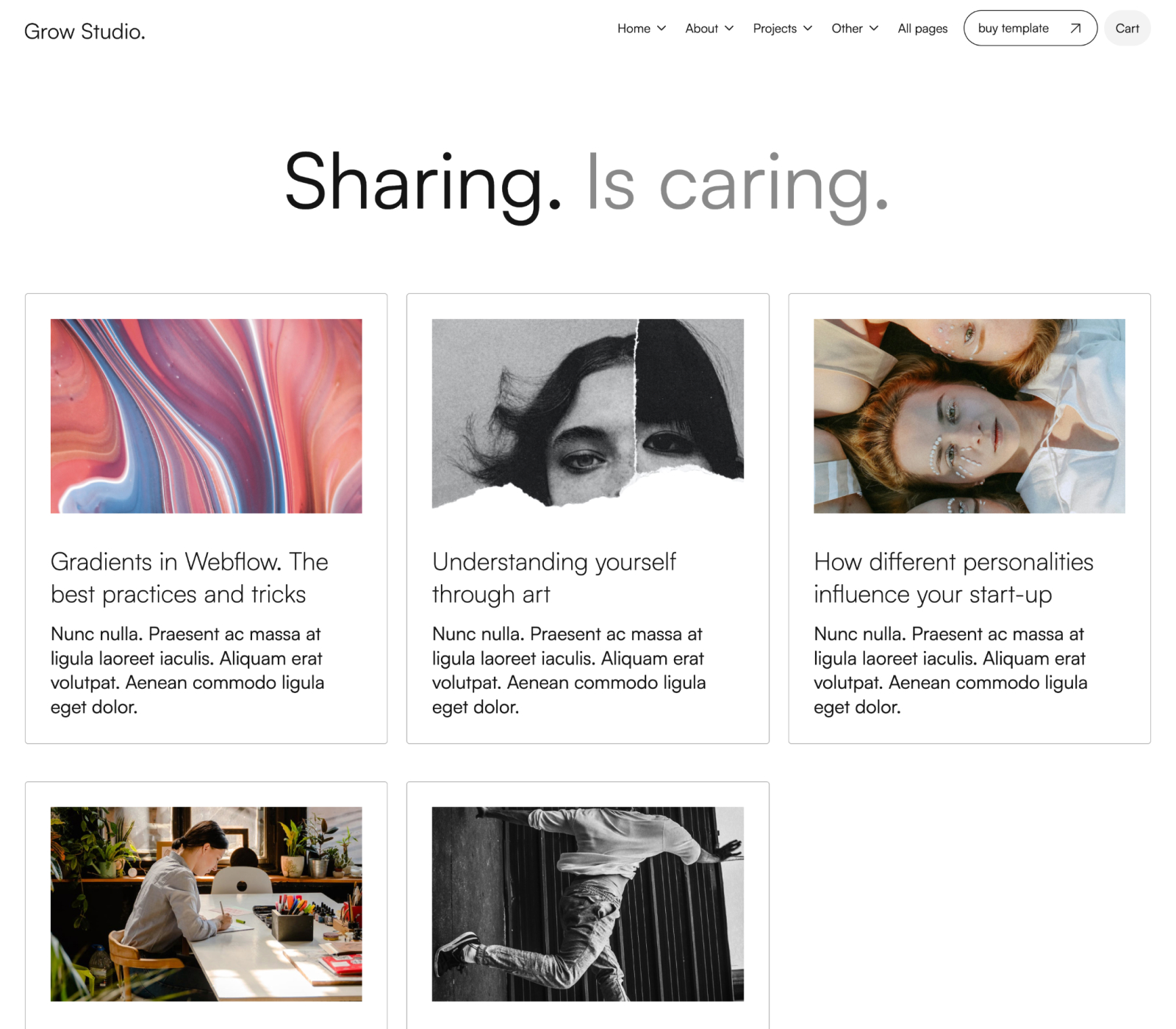Click the buy template button
The image size is (1176, 1029).
1030,29
